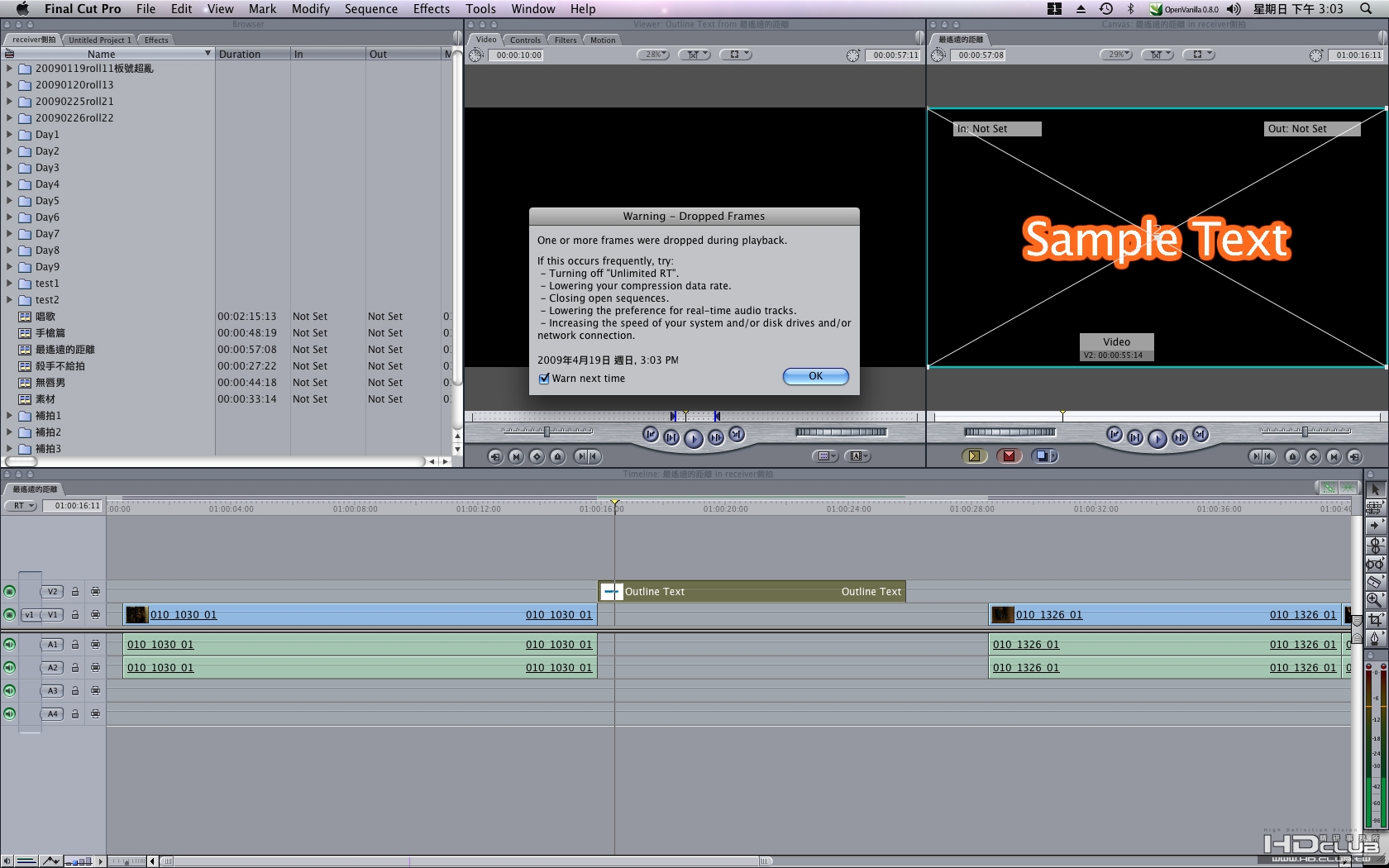The width and height of the screenshot is (1389, 868).
Task: Click OK in the Dropped Frames warning
Action: click(x=815, y=376)
